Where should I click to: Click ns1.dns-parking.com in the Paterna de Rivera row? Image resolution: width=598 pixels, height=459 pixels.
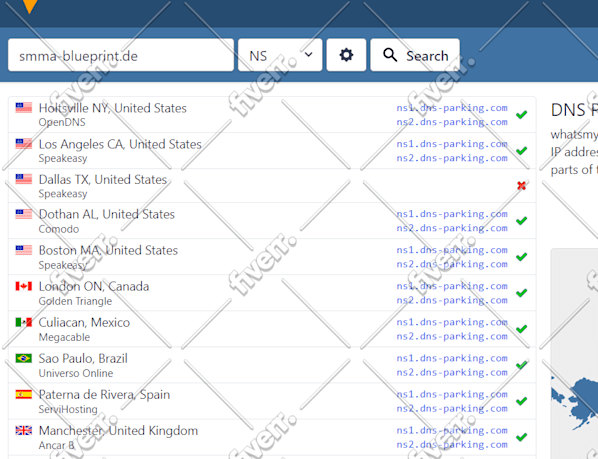[x=452, y=394]
